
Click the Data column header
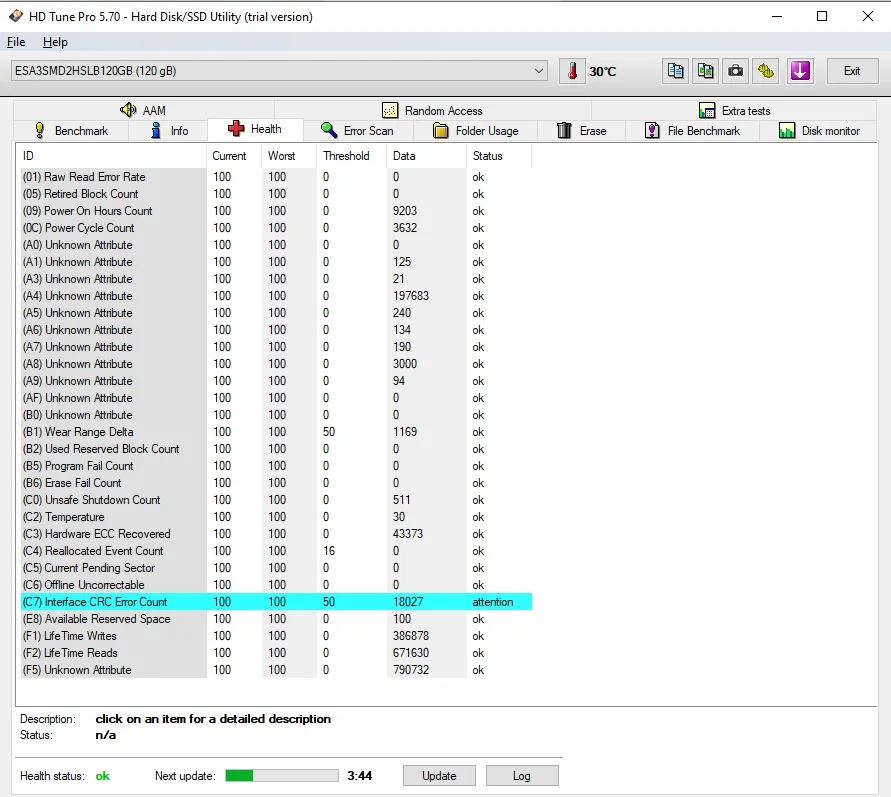426,156
